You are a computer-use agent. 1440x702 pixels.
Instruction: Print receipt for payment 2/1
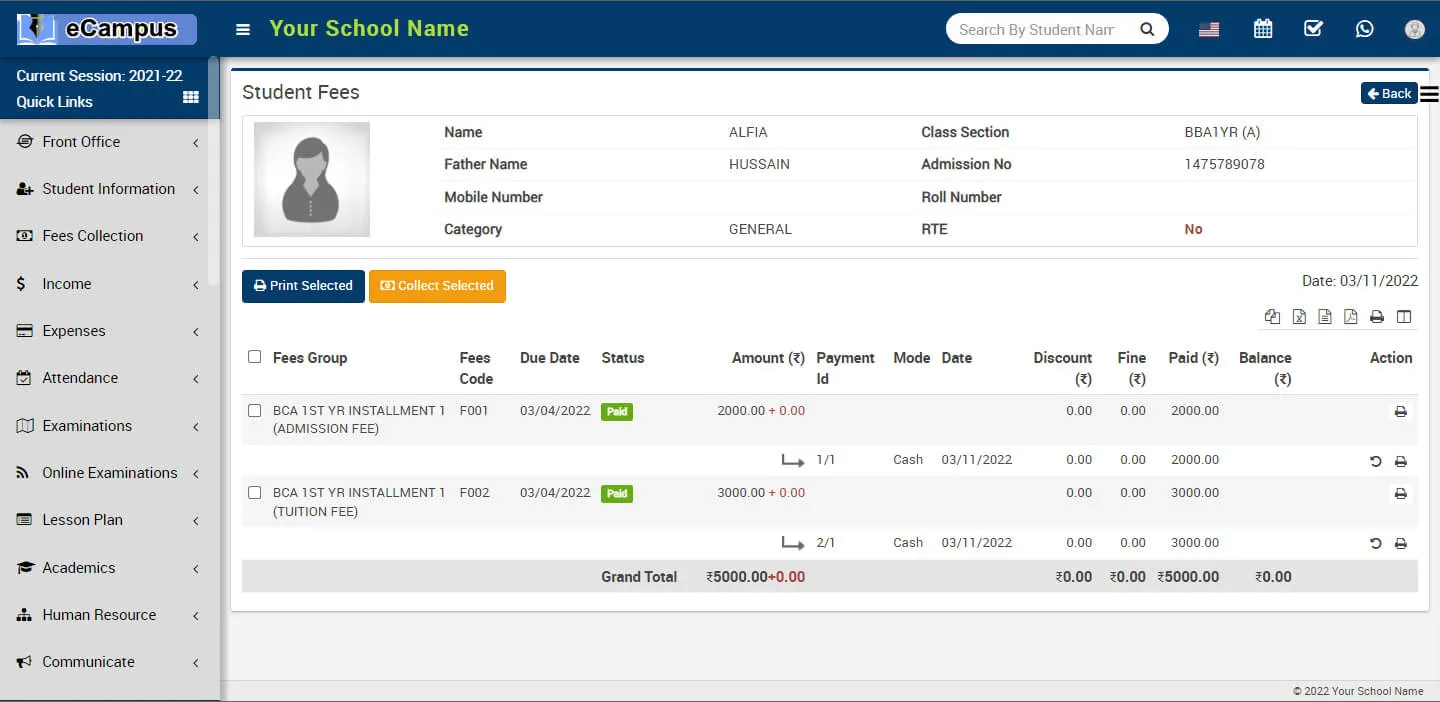[1400, 544]
